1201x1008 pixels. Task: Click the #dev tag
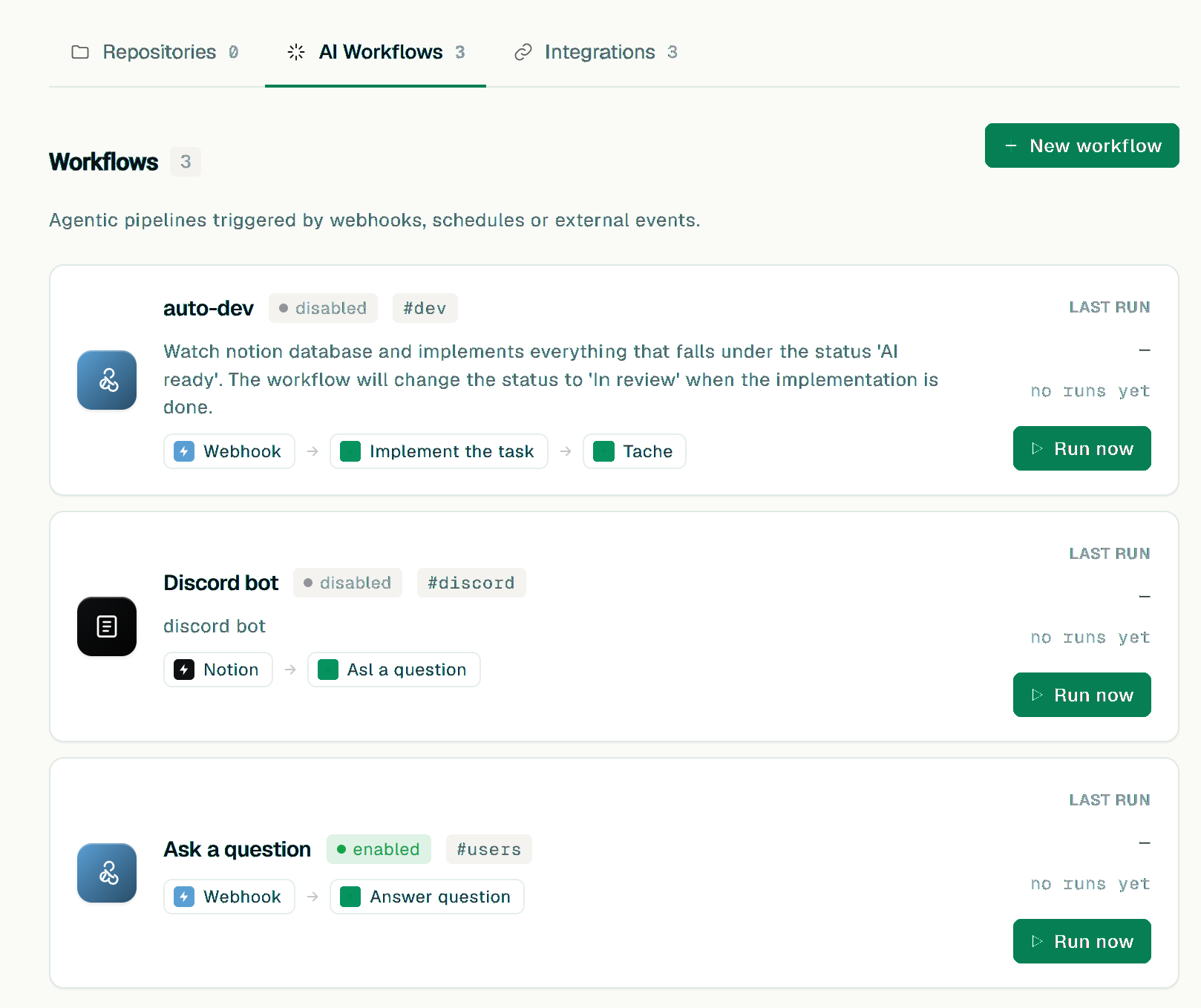(x=425, y=308)
